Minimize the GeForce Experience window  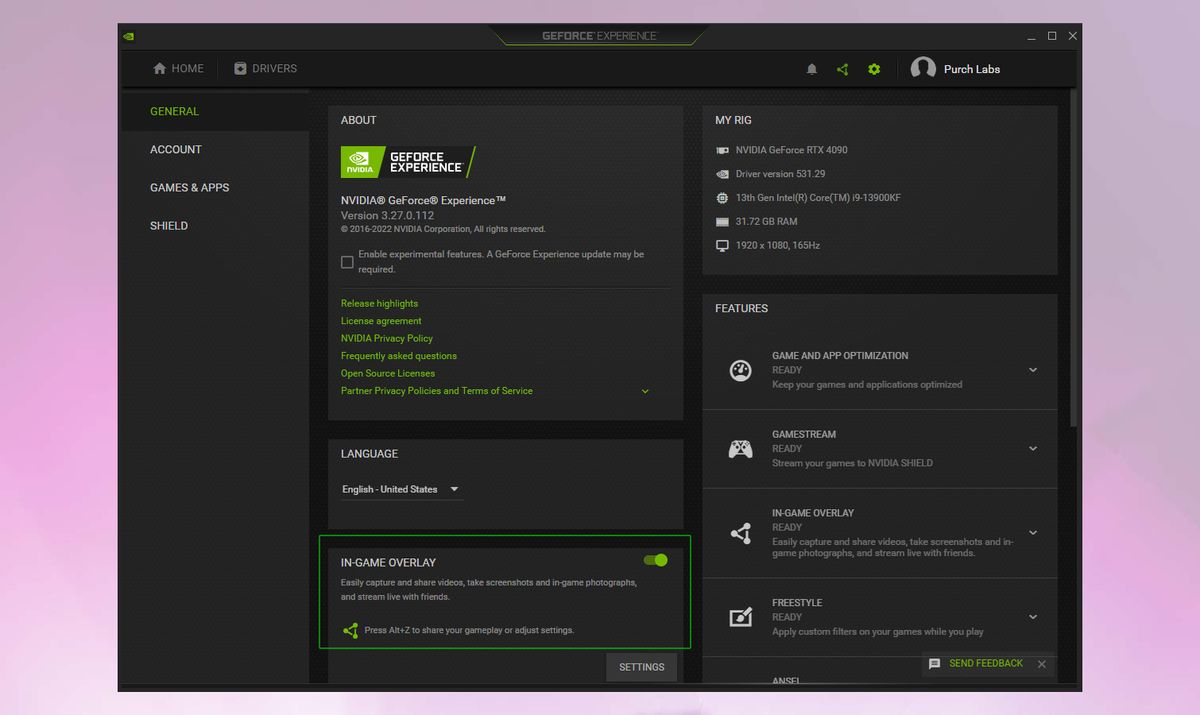point(1031,36)
